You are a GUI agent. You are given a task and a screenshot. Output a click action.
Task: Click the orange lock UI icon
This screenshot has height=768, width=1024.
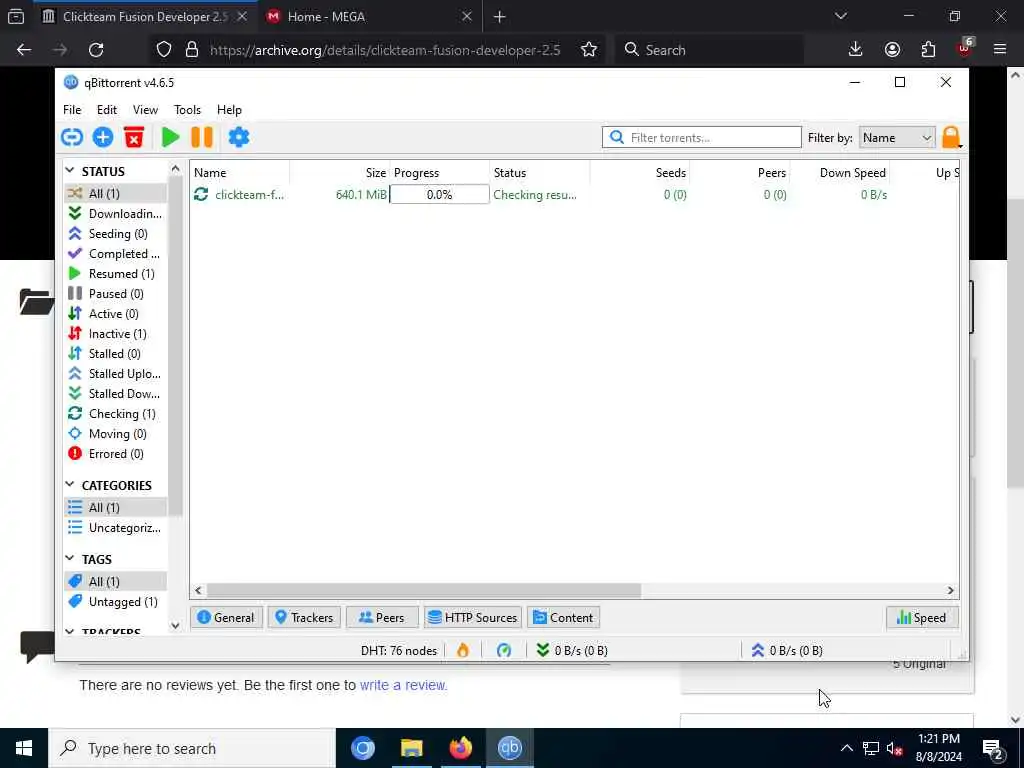pyautogui.click(x=951, y=137)
